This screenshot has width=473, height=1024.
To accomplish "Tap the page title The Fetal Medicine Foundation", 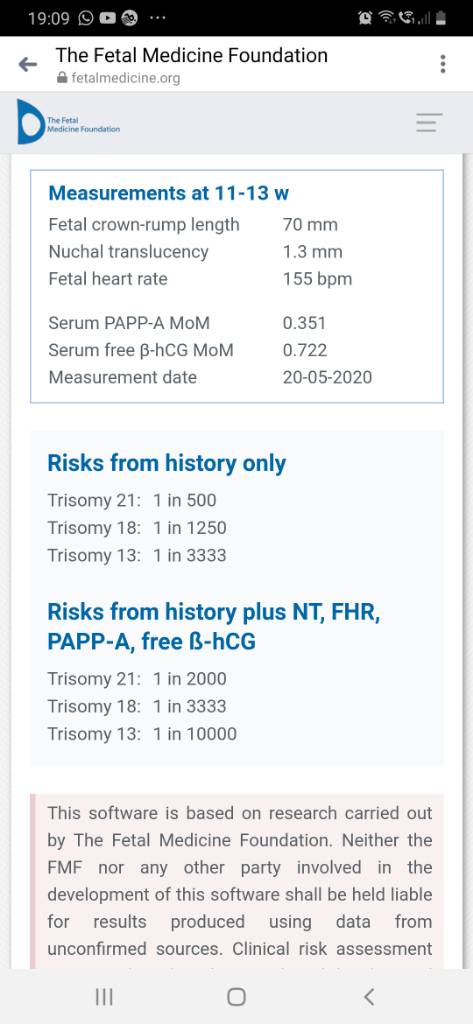I will pos(191,56).
